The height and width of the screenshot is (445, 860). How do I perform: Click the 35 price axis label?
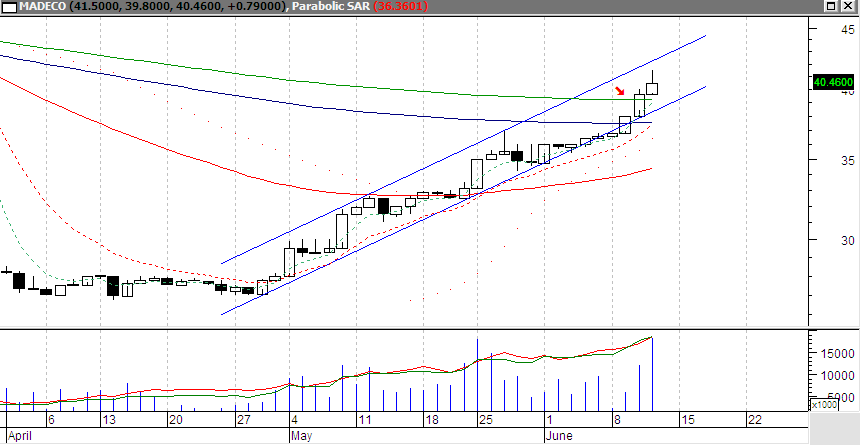coord(848,161)
